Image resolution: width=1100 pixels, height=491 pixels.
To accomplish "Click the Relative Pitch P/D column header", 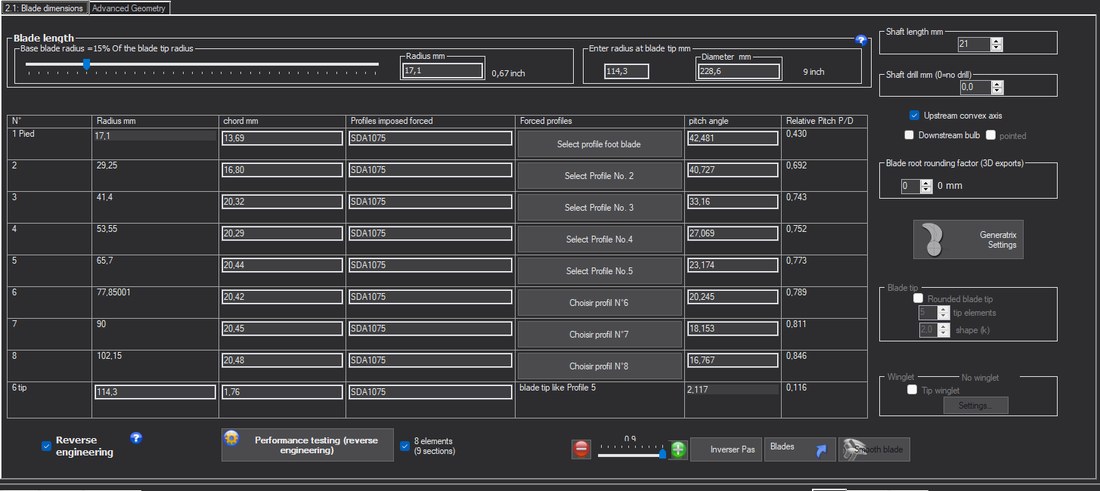I will click(x=819, y=121).
